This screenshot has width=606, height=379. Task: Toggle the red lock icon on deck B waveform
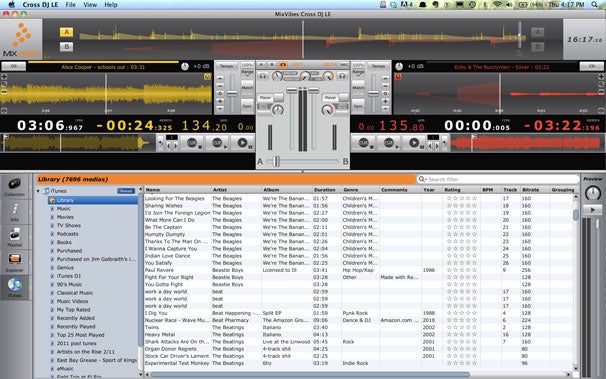click(398, 77)
